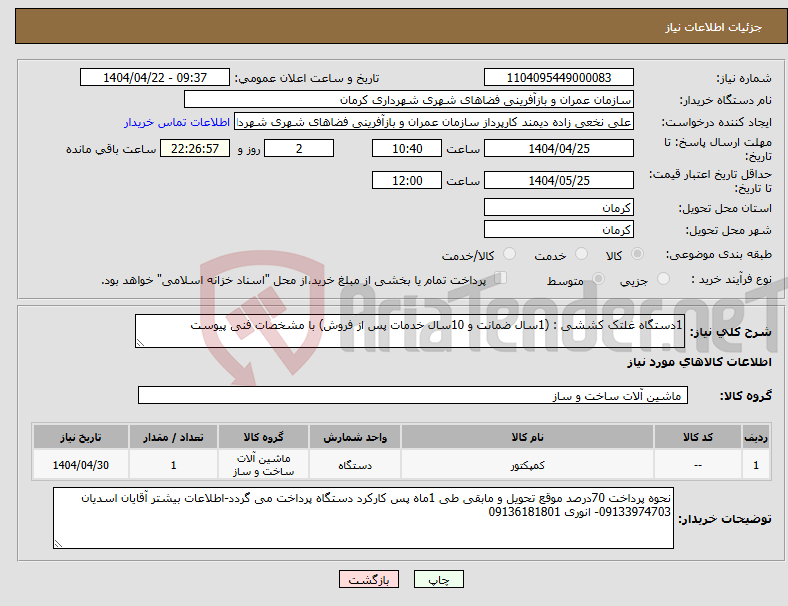
Task: Click the نام کالا column header
Action: point(527,437)
